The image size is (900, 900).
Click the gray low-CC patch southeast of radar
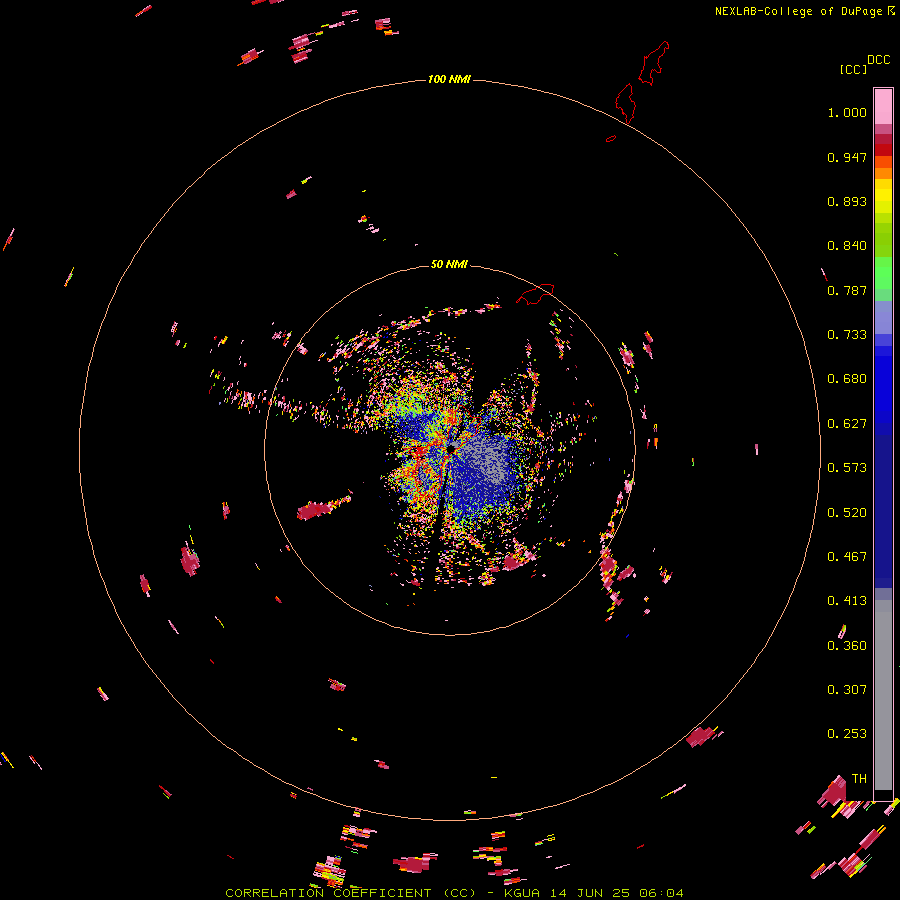[487, 462]
